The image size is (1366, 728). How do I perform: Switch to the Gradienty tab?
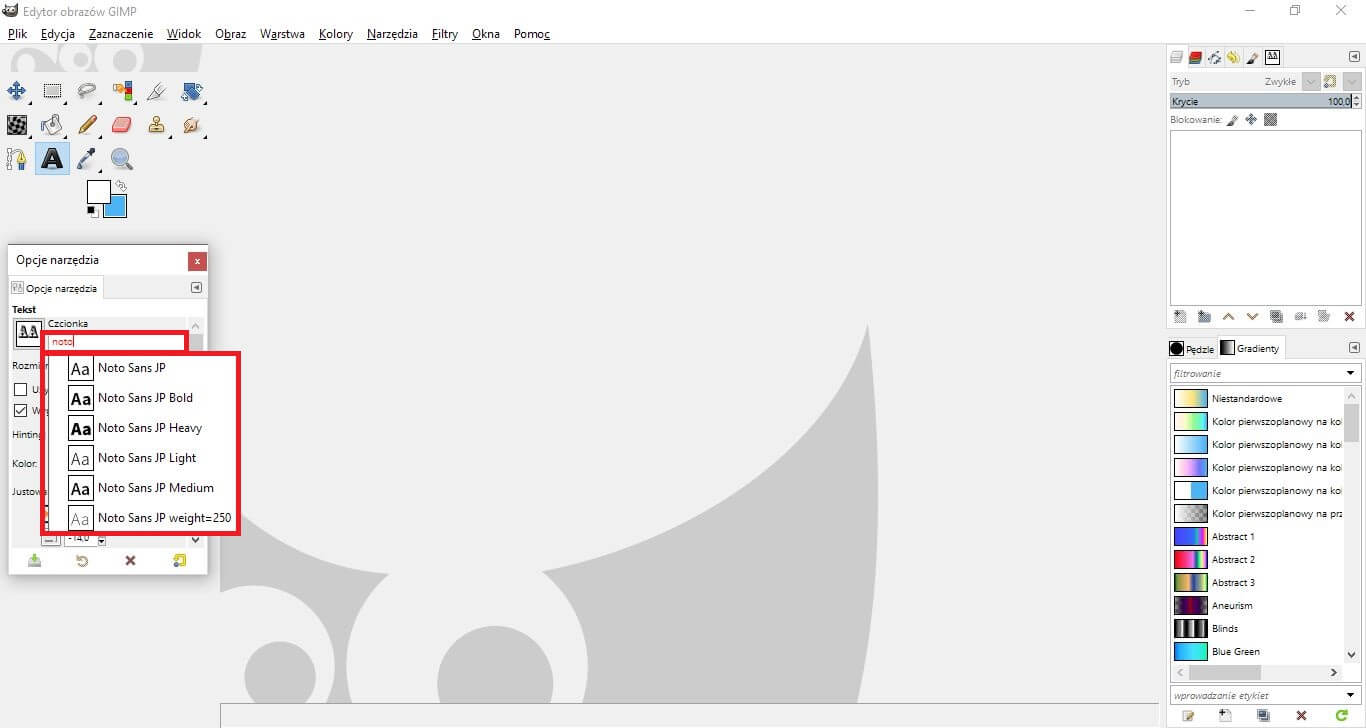pyautogui.click(x=1250, y=348)
